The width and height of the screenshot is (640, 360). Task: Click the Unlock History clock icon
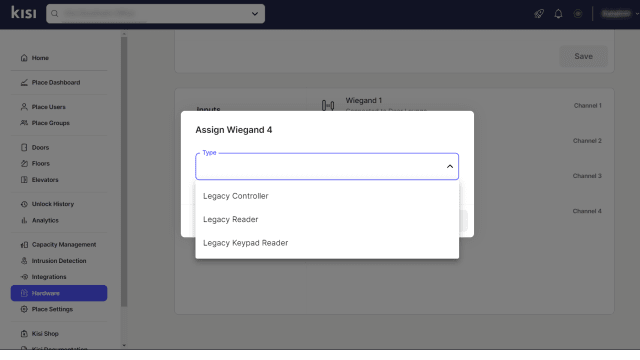tap(24, 204)
